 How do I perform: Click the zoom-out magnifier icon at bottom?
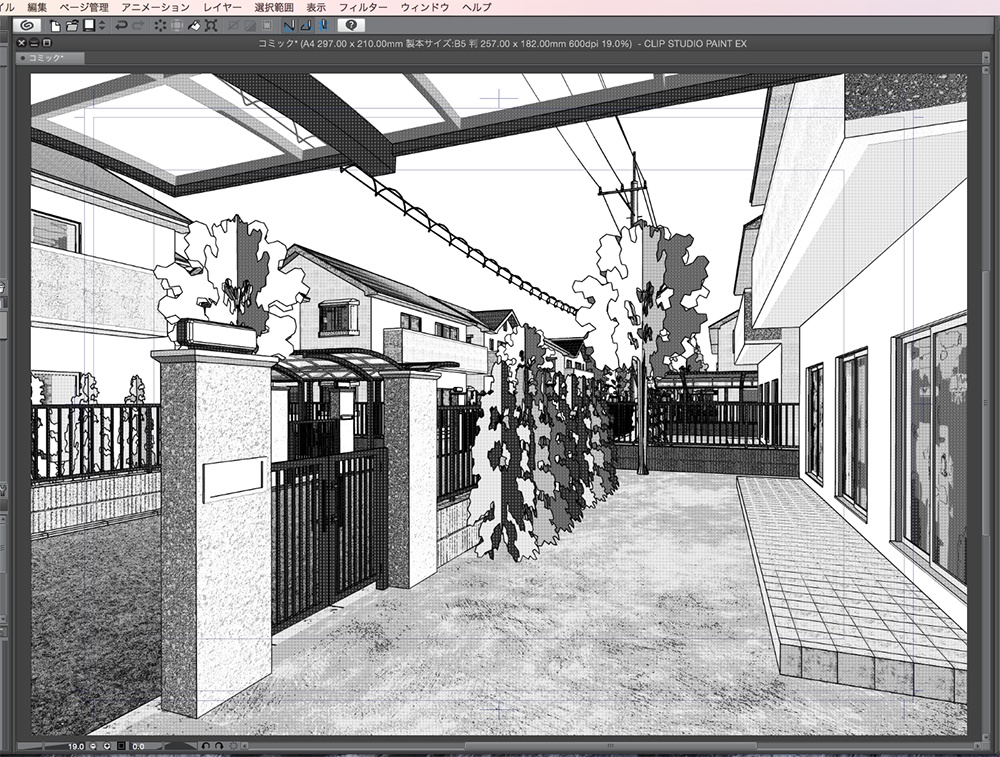91,746
